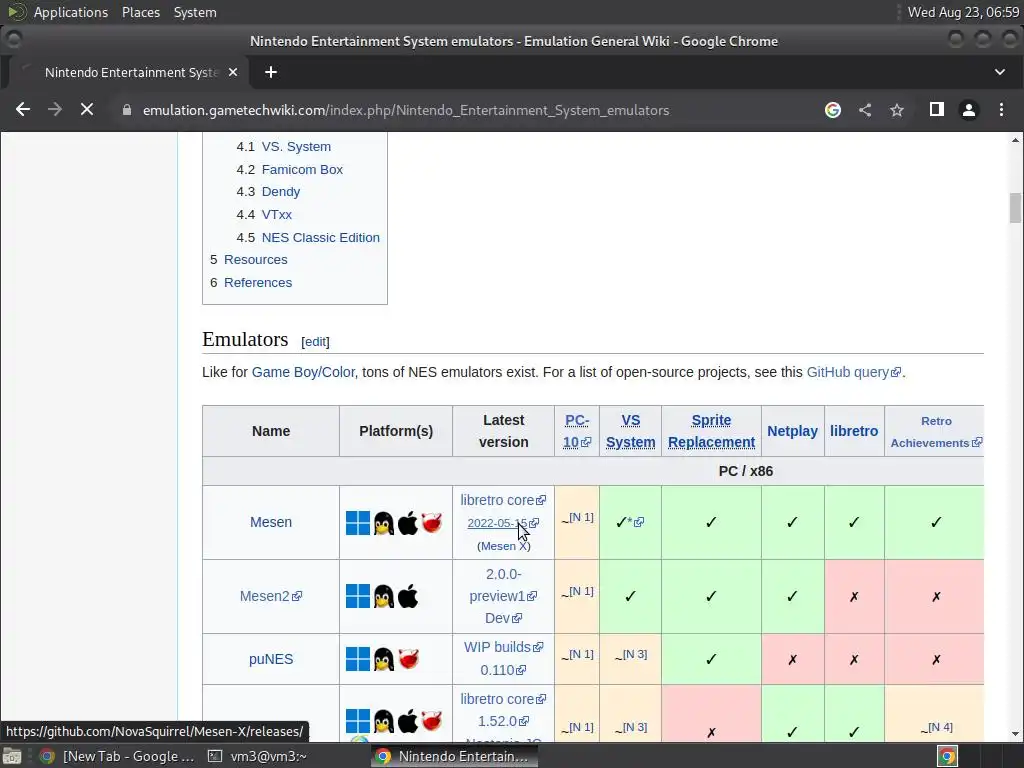Open the side panel icon

coord(936,110)
